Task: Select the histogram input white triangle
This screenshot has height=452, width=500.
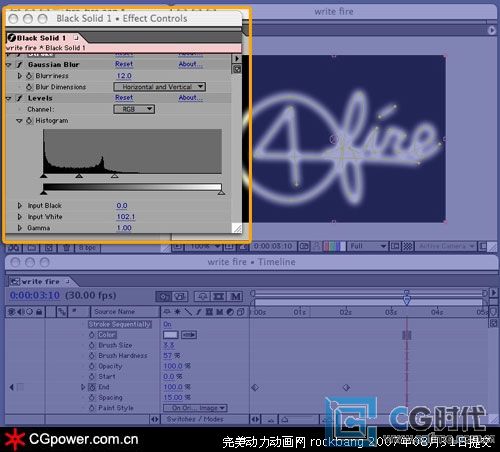Action: 114,175
